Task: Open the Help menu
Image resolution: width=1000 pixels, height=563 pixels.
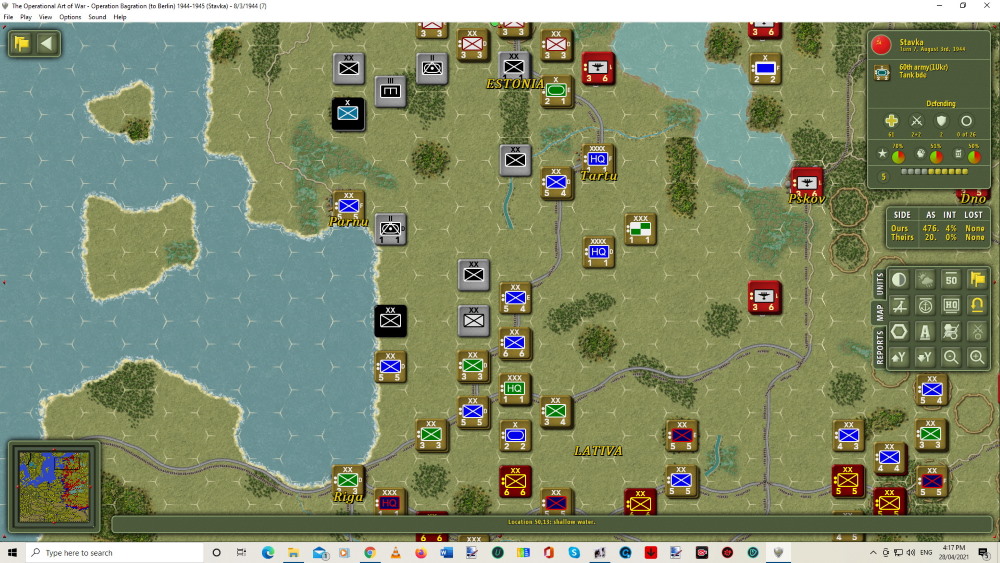Action: (x=120, y=17)
